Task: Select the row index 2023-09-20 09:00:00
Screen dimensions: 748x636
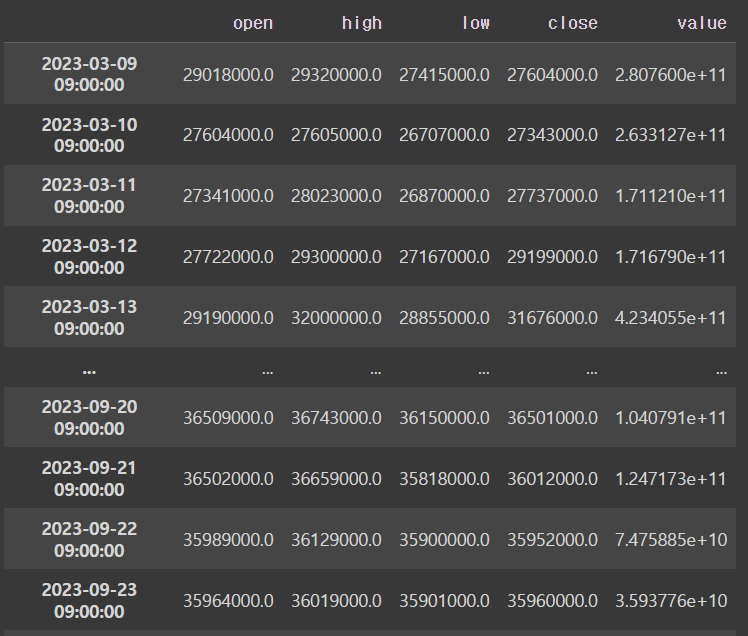Action: [89, 417]
